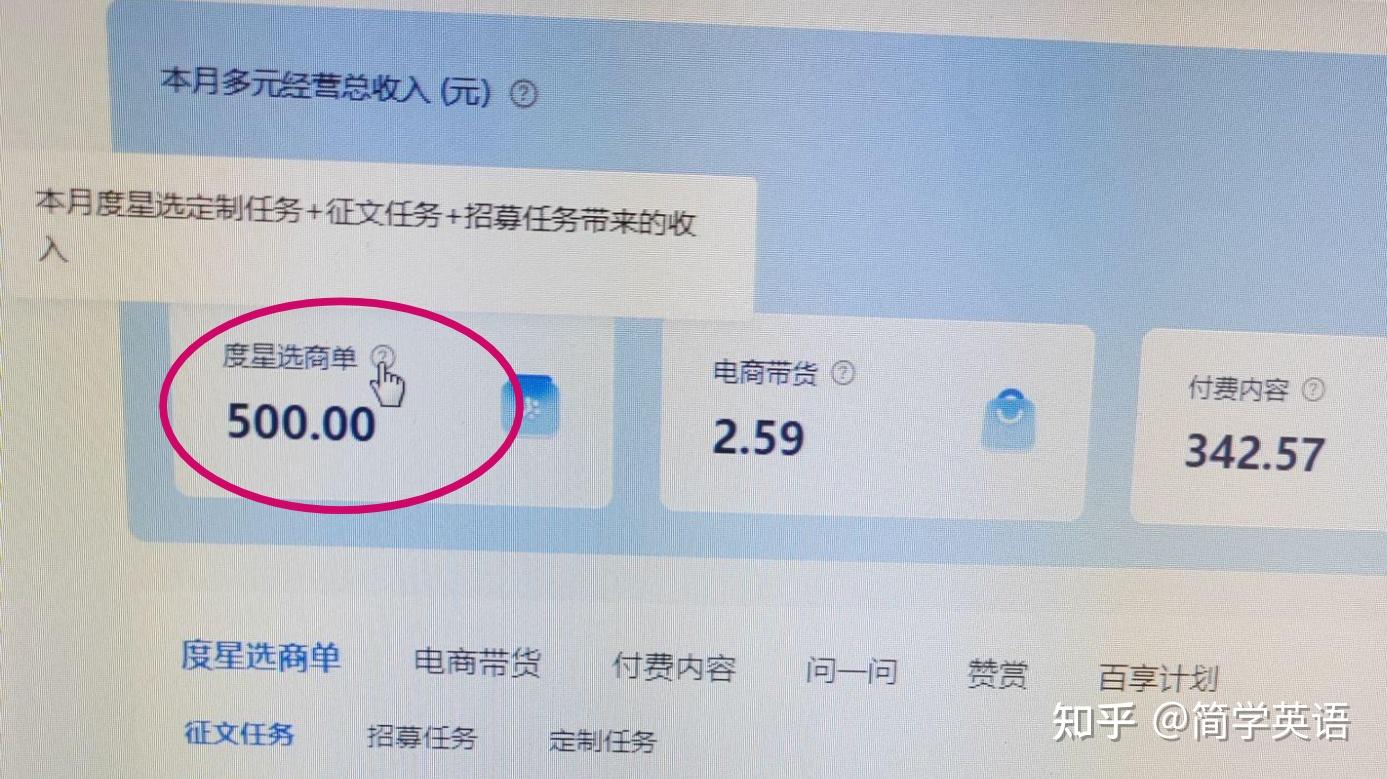Switch to the 电商带货 tab

click(477, 662)
